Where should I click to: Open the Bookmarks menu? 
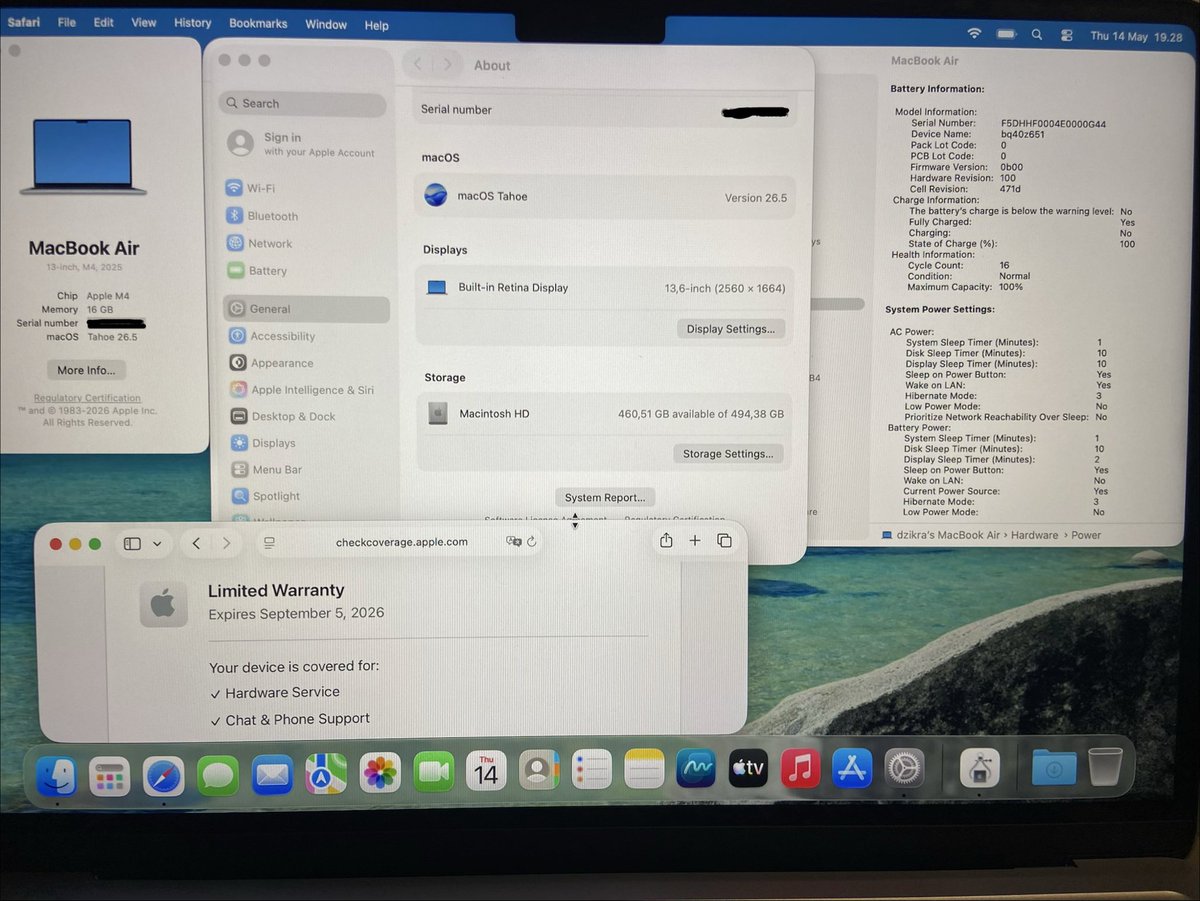click(258, 23)
